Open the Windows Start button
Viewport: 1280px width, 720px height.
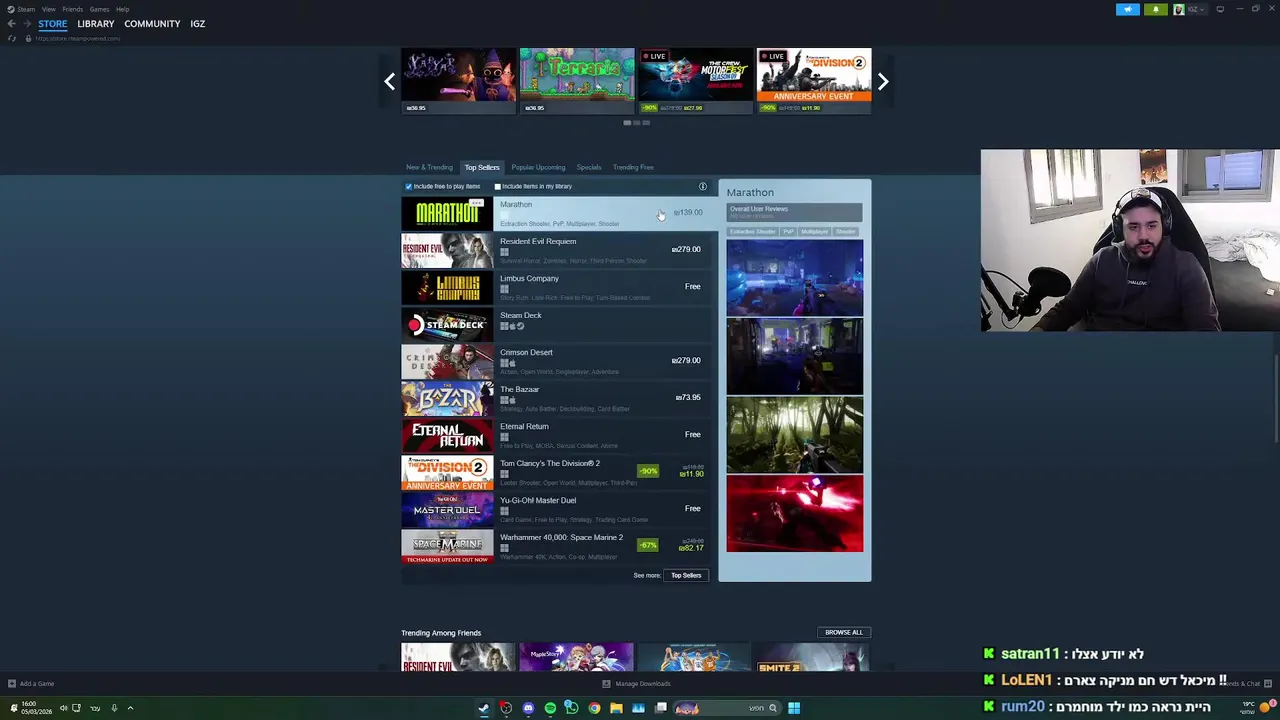coord(793,708)
